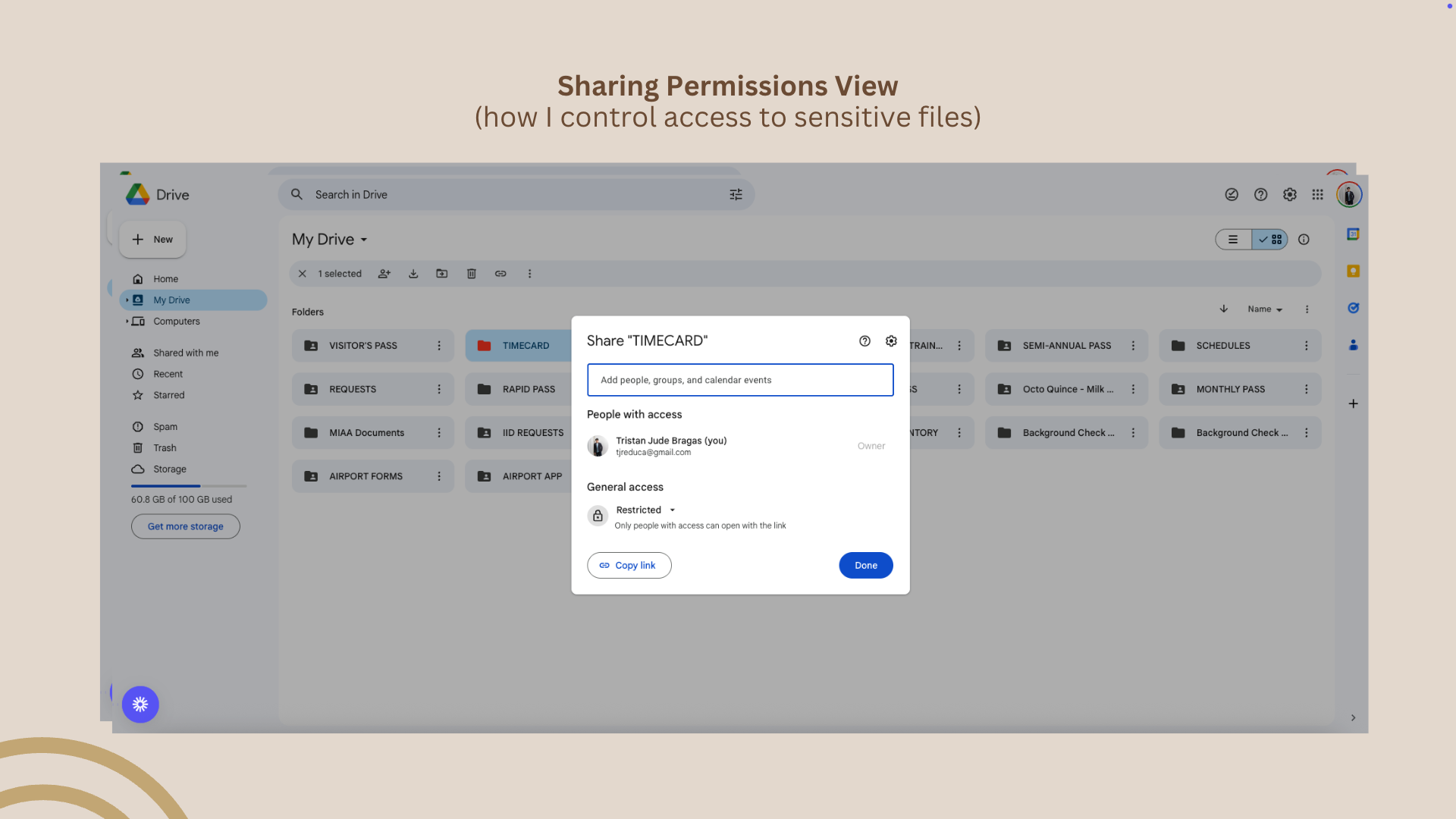This screenshot has height=819, width=1456.
Task: Download the selected folder
Action: [413, 274]
